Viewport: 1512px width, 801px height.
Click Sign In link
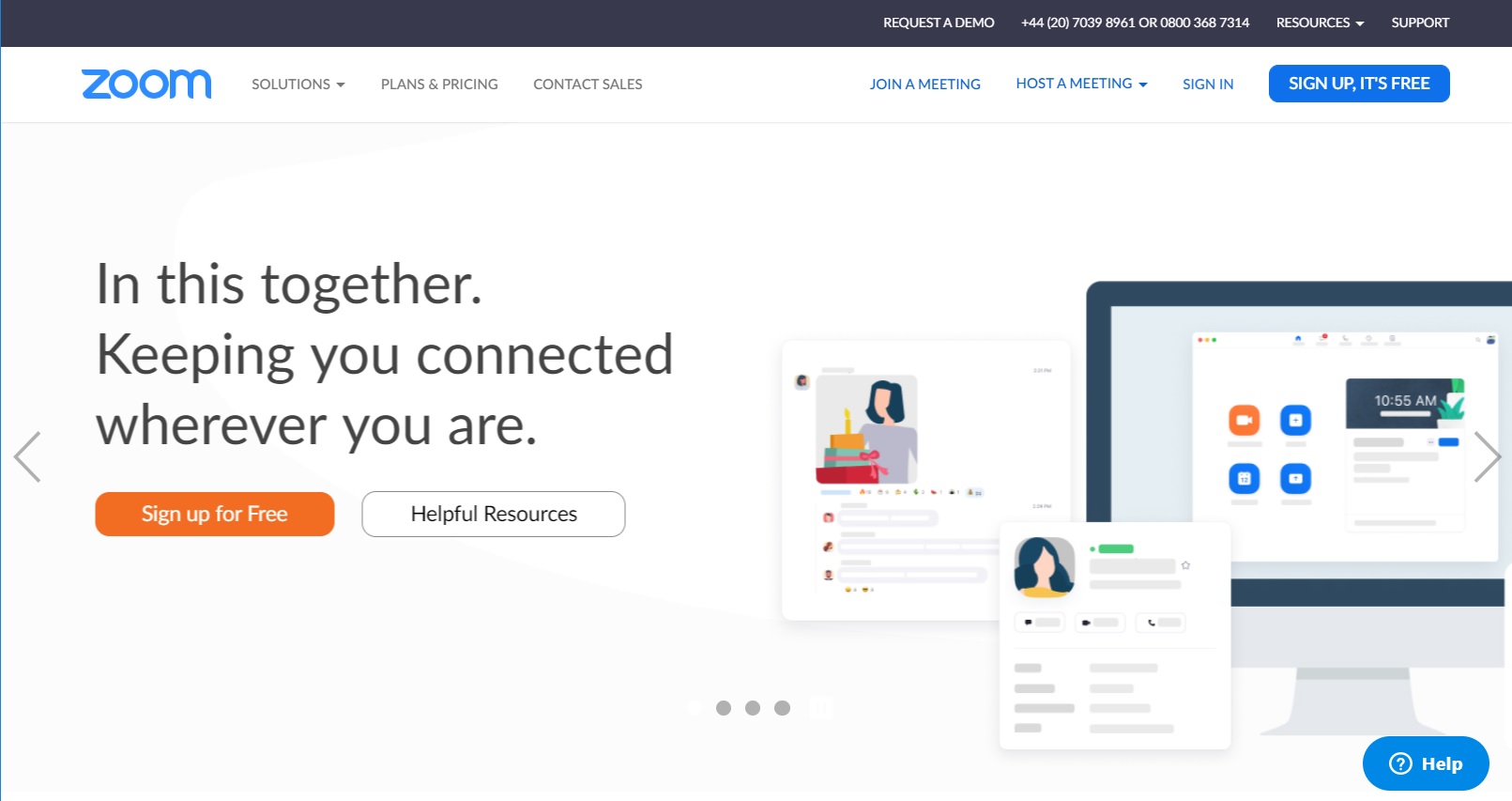pos(1208,85)
